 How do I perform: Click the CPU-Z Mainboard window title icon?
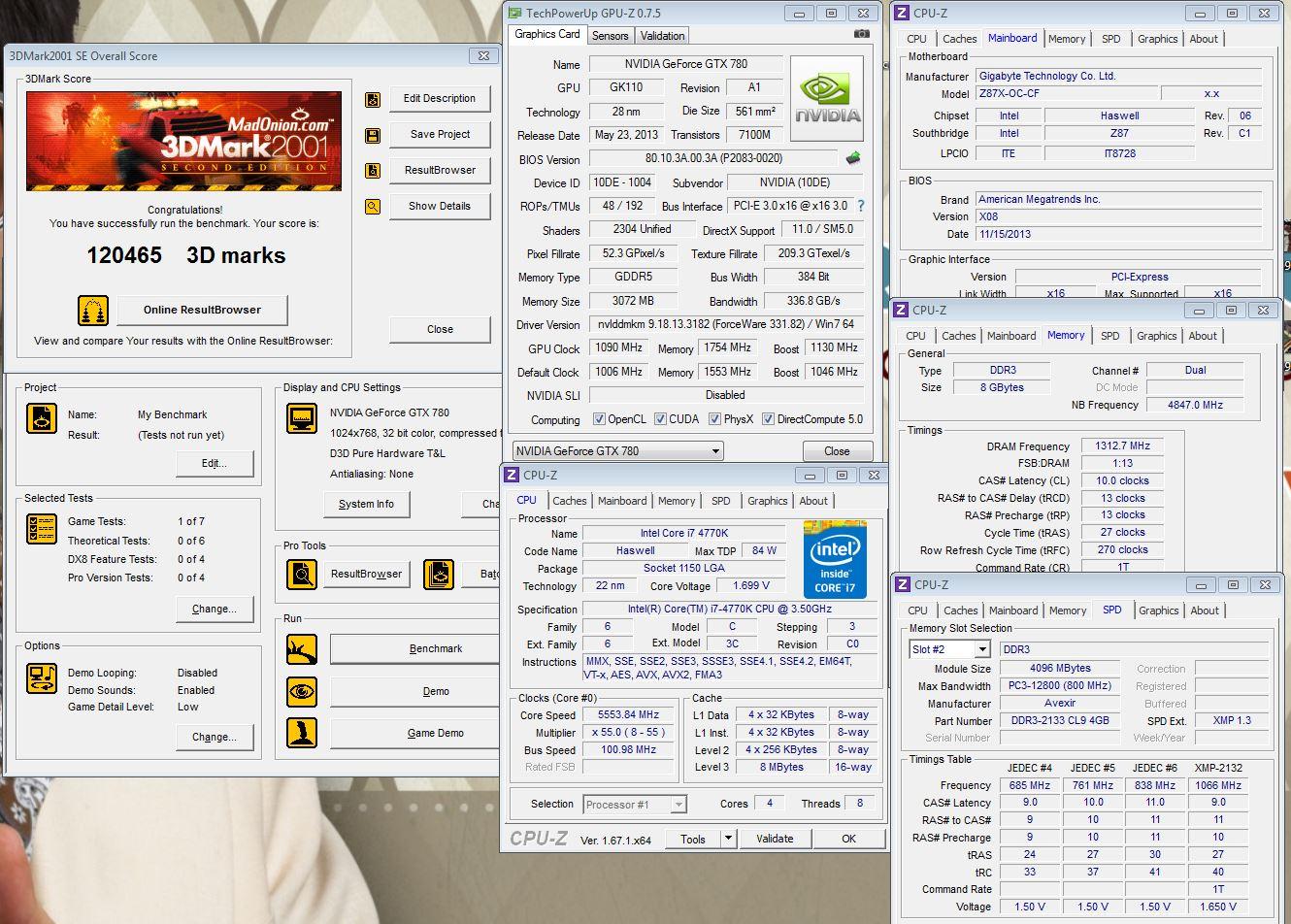pos(902,13)
